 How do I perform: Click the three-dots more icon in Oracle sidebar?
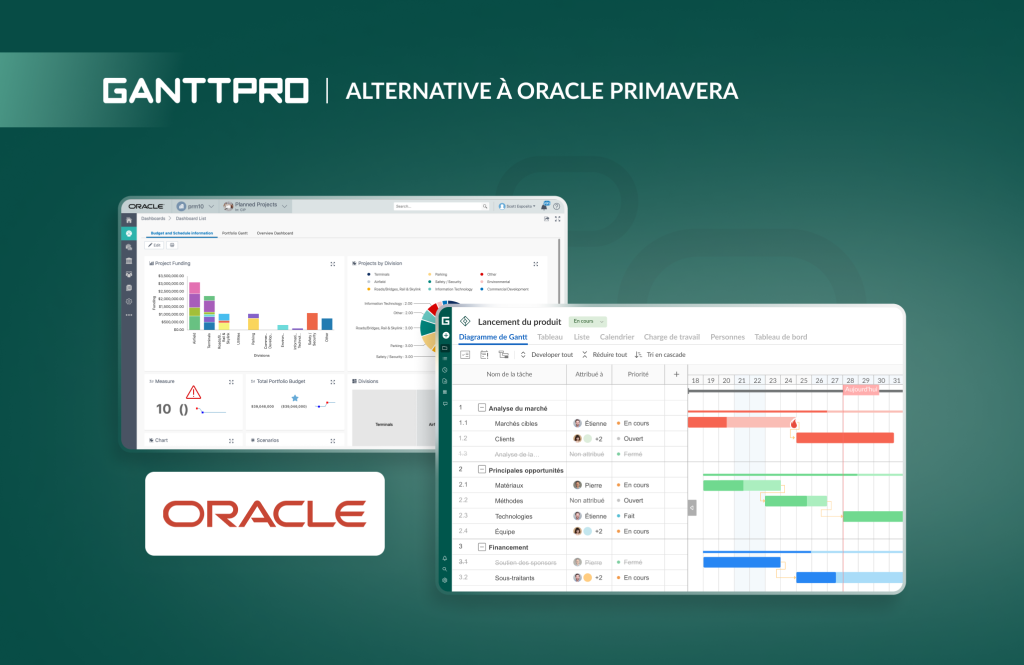point(129,315)
